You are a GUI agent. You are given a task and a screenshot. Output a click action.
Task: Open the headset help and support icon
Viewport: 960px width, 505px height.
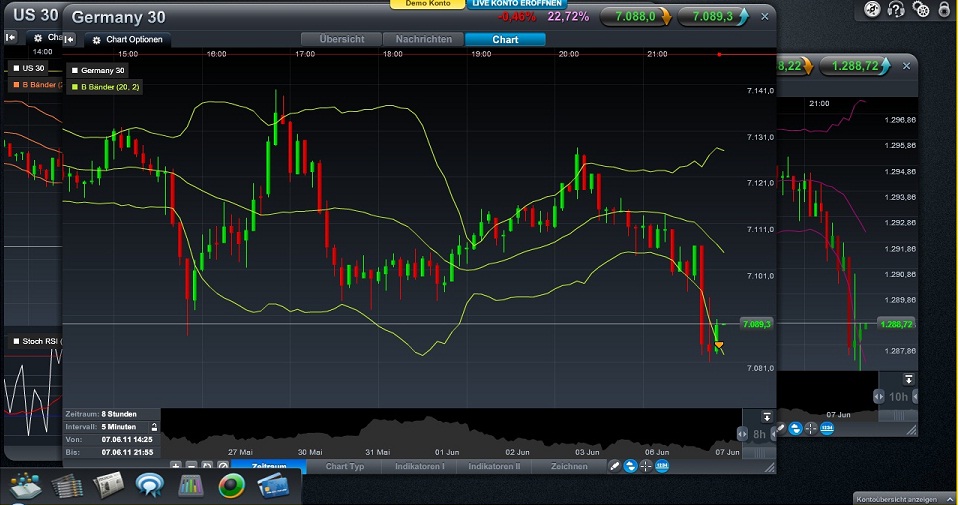[896, 9]
